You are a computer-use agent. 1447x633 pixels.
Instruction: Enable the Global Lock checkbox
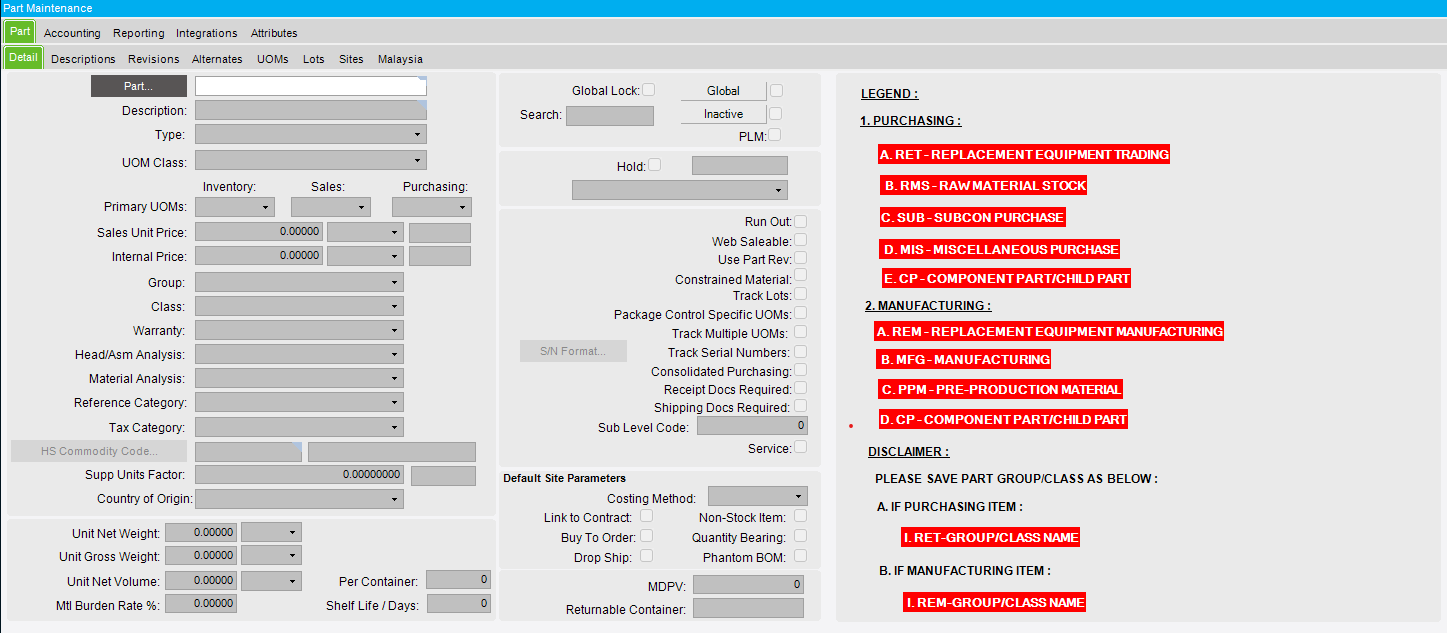point(648,90)
